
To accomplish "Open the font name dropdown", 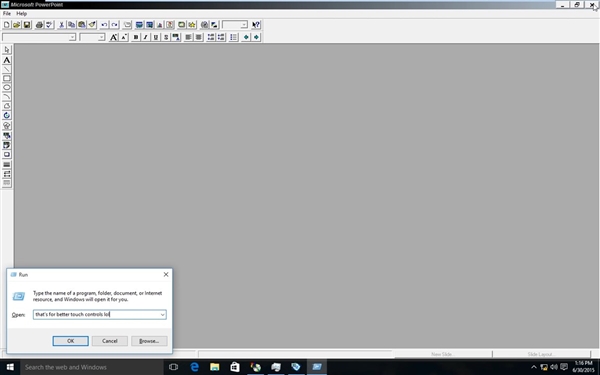I will tap(72, 37).
